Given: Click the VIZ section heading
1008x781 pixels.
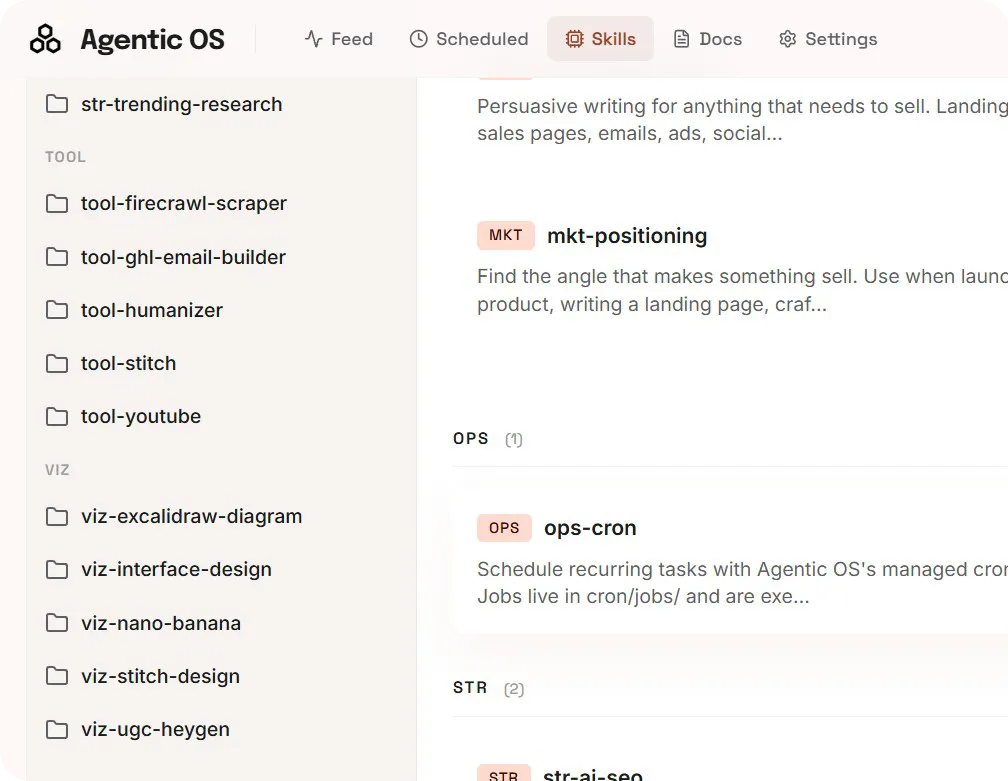Looking at the screenshot, I should click(x=57, y=470).
